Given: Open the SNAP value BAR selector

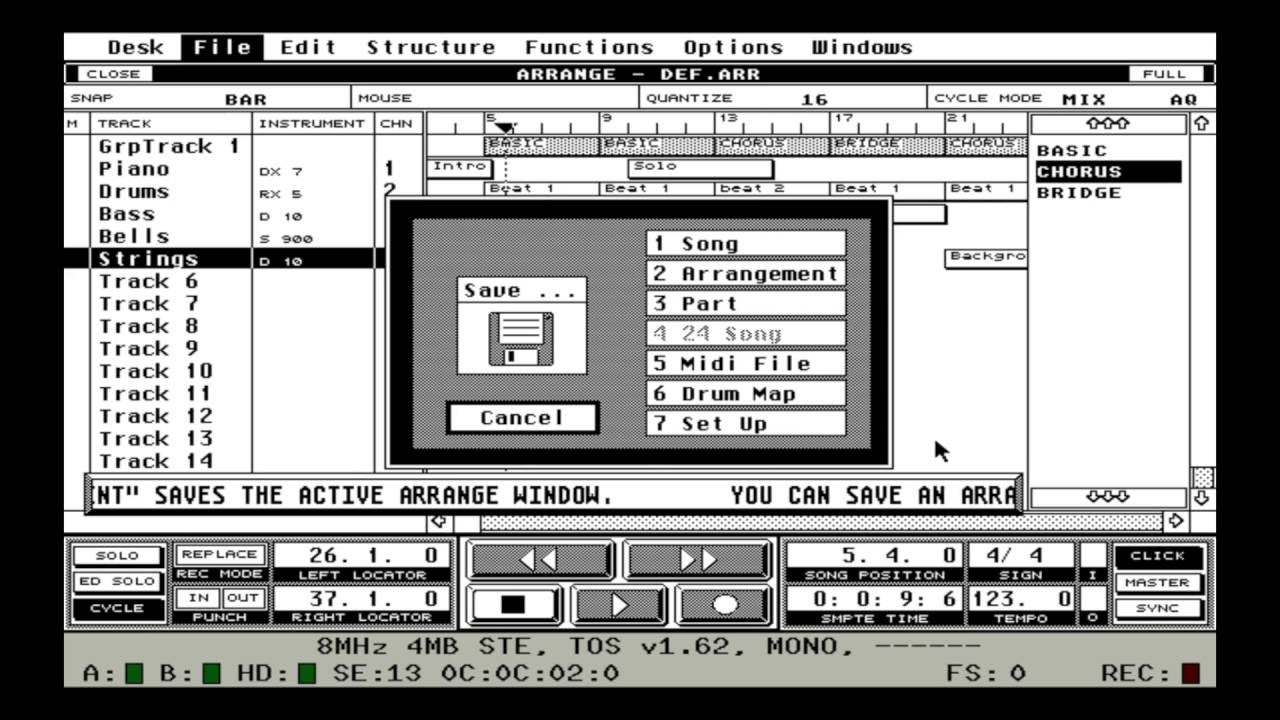Looking at the screenshot, I should 246,99.
